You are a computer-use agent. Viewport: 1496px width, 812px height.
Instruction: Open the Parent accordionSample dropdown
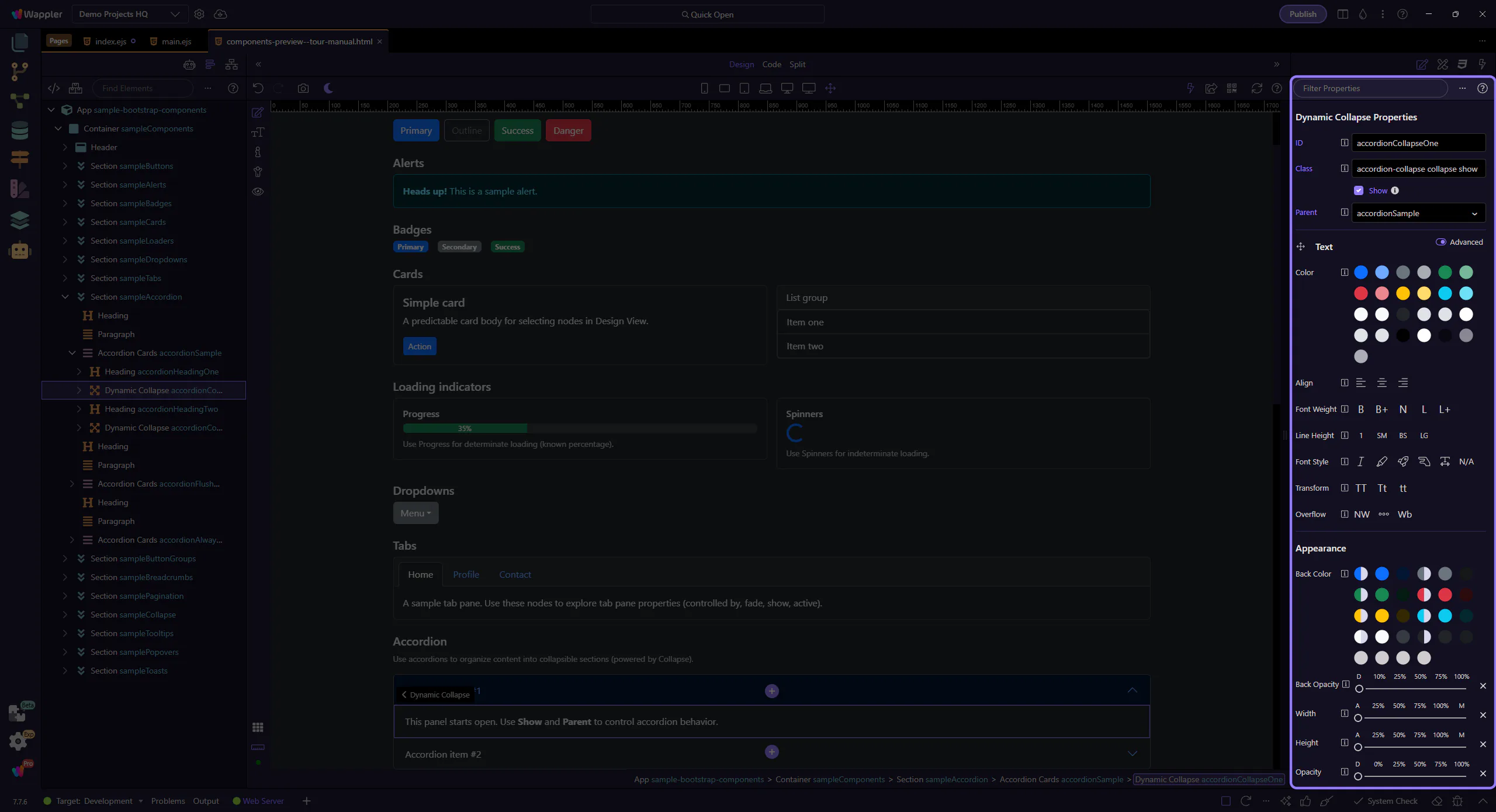coord(1418,213)
